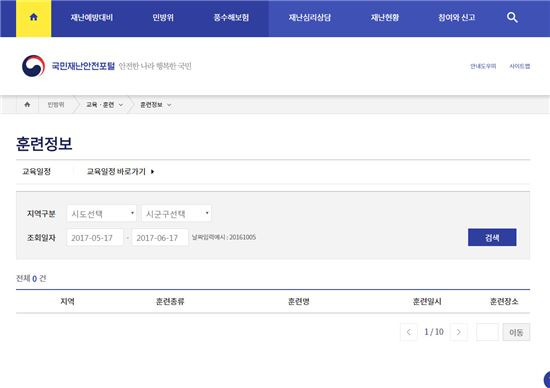This screenshot has height=388, width=550.
Task: Click the 국민재난안전포털 site title
Action: [83, 66]
